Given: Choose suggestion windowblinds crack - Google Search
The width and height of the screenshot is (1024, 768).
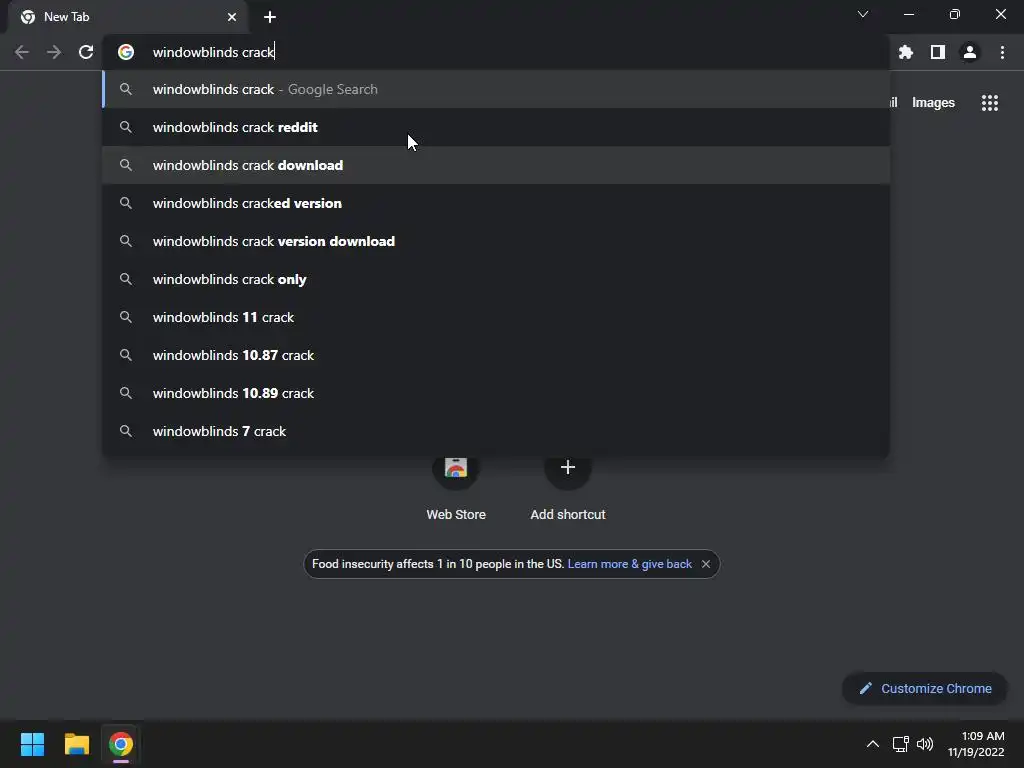Looking at the screenshot, I should pyautogui.click(x=496, y=89).
